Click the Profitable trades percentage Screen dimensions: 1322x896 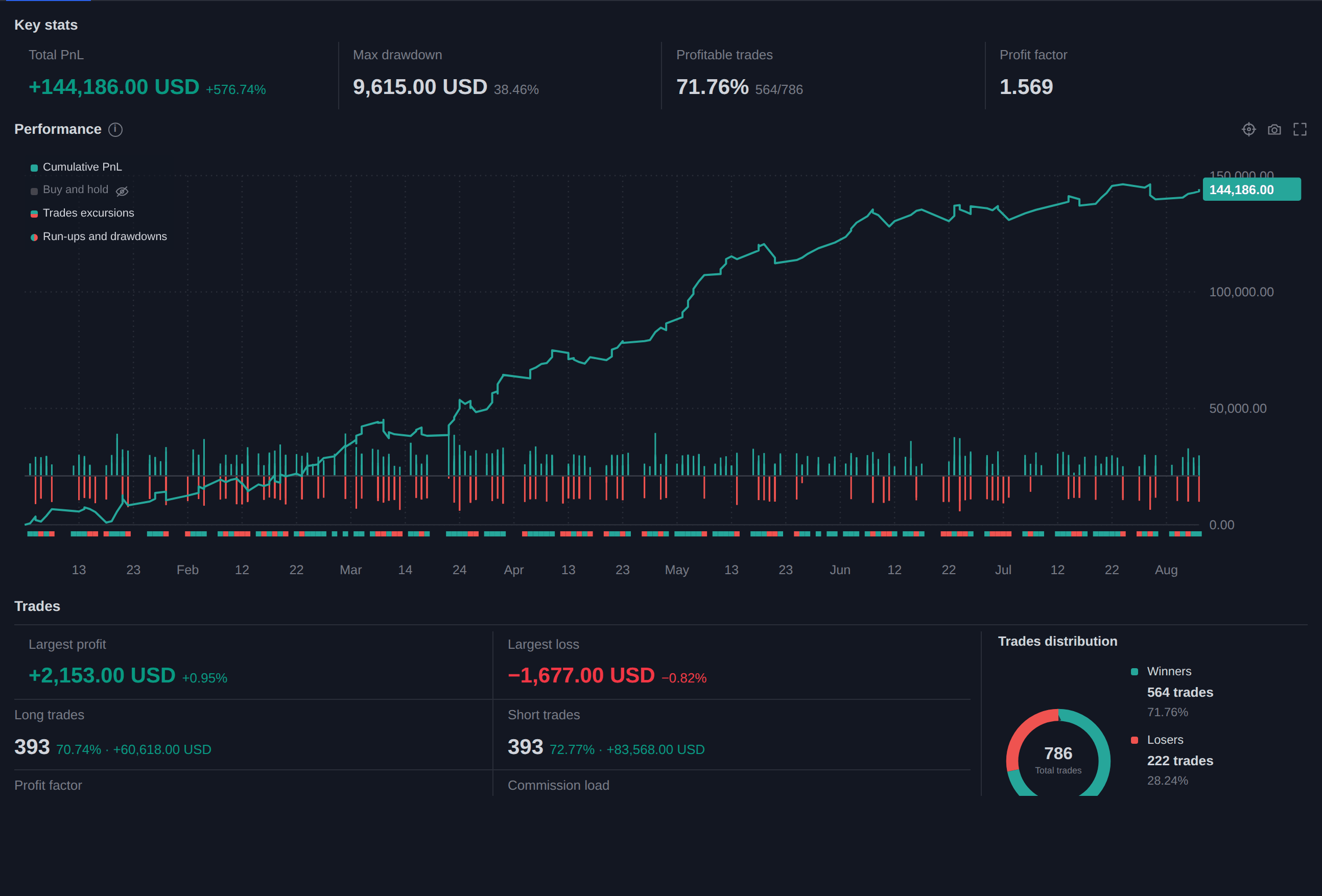coord(712,87)
